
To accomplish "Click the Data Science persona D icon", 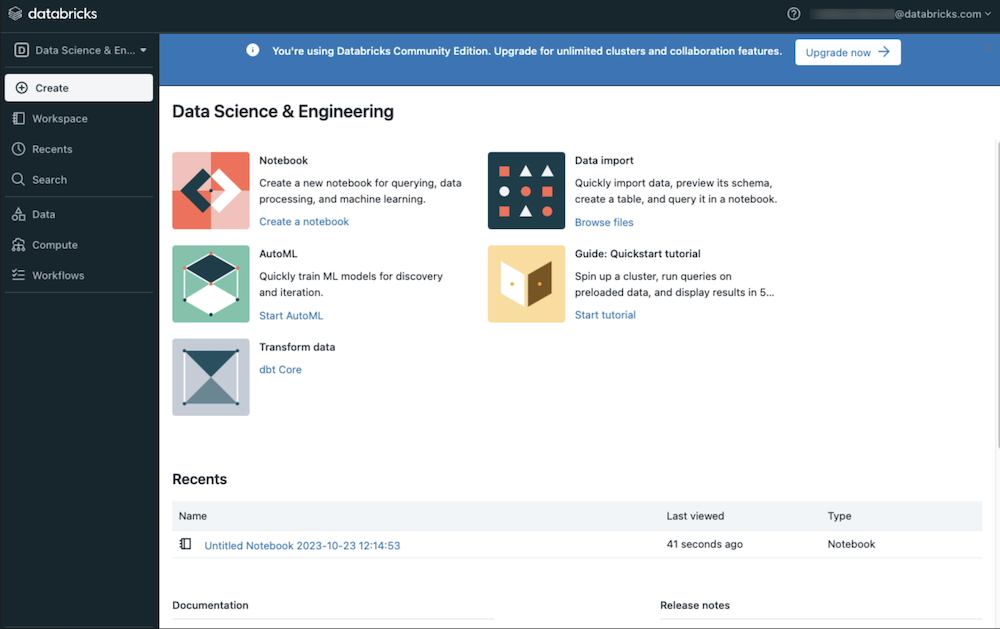I will tap(21, 50).
